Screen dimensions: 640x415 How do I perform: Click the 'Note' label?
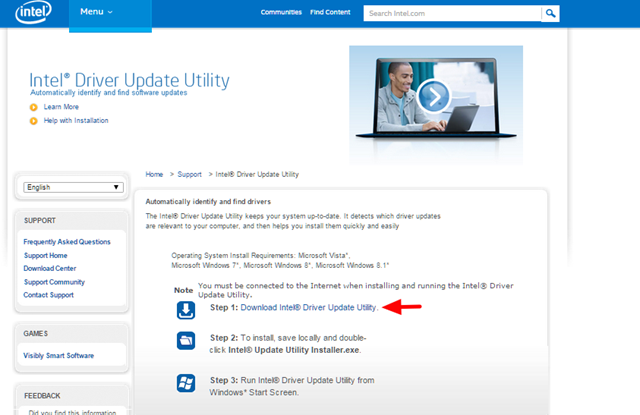click(x=183, y=290)
